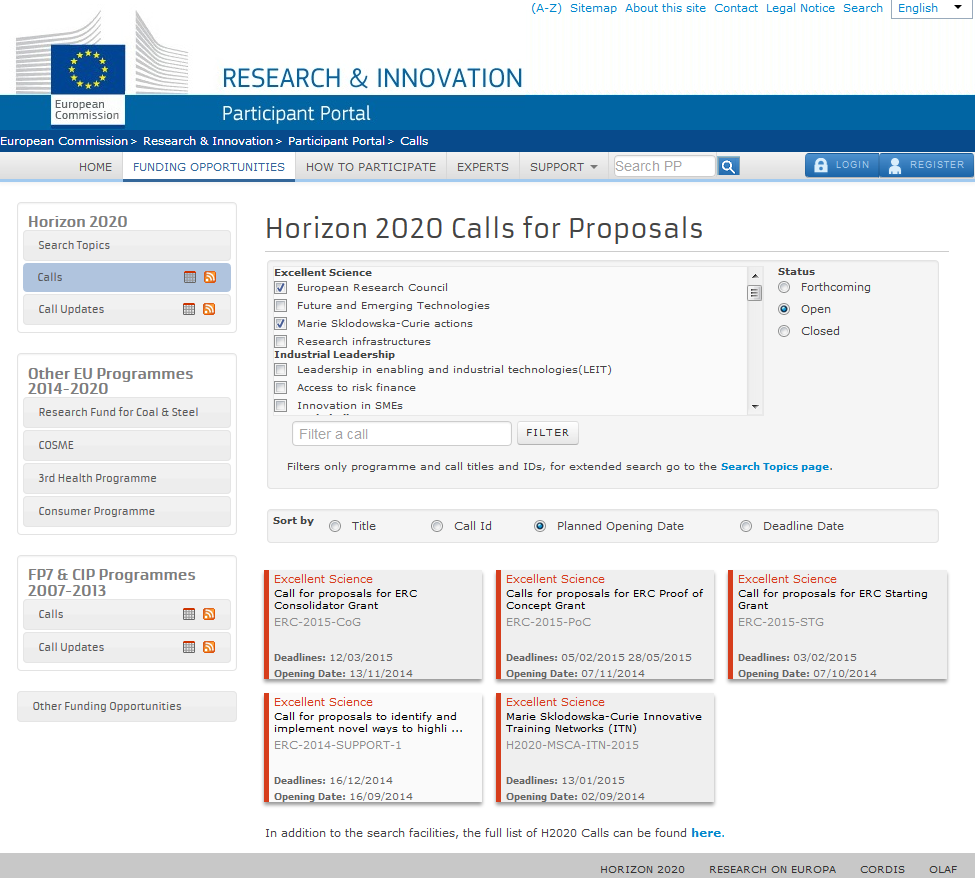The height and width of the screenshot is (878, 975).
Task: Click the FILTER button
Action: pyautogui.click(x=548, y=433)
